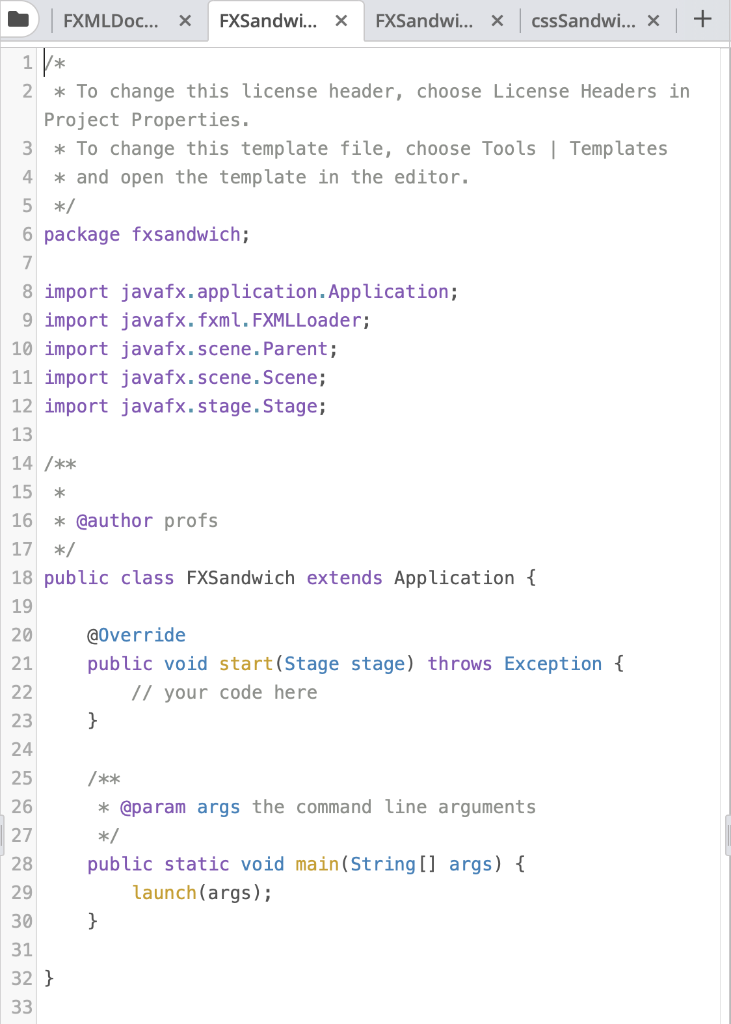Close the active FXSandwich tab

[x=342, y=20]
